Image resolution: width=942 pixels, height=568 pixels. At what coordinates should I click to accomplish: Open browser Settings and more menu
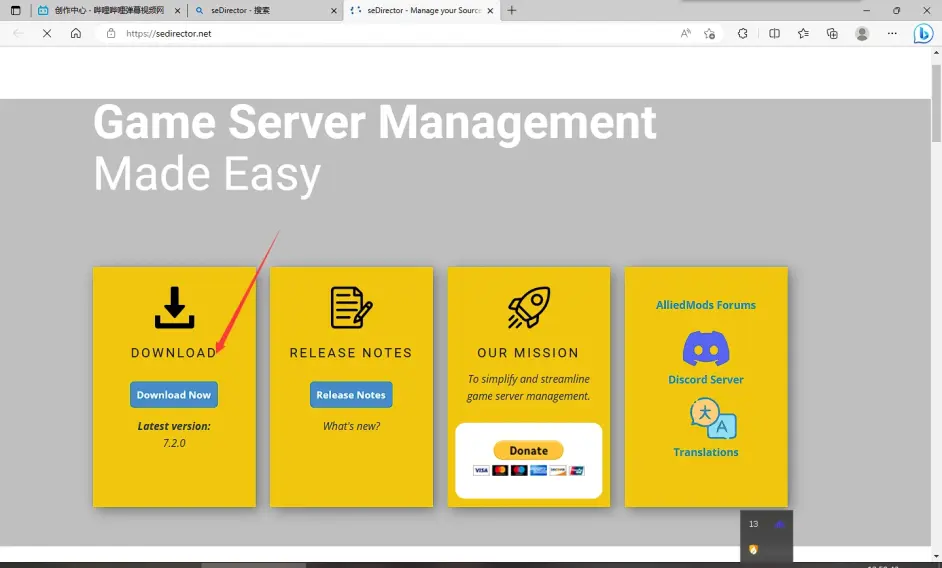coord(892,33)
